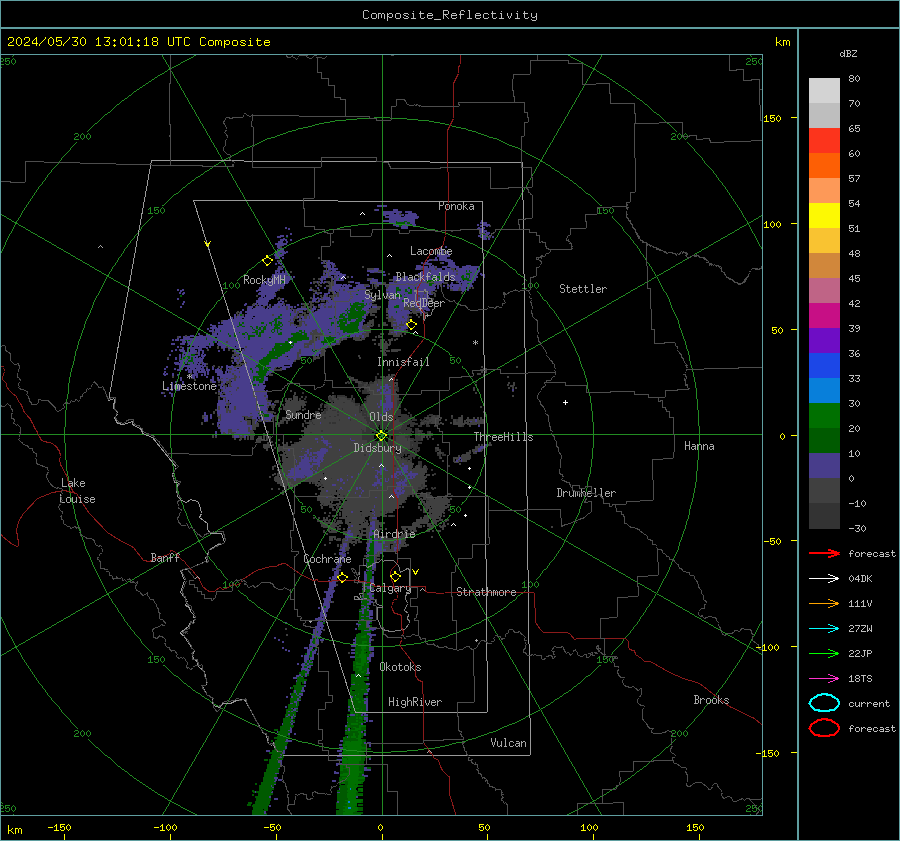Click the cyan 27ZW arrow icon

tap(824, 629)
